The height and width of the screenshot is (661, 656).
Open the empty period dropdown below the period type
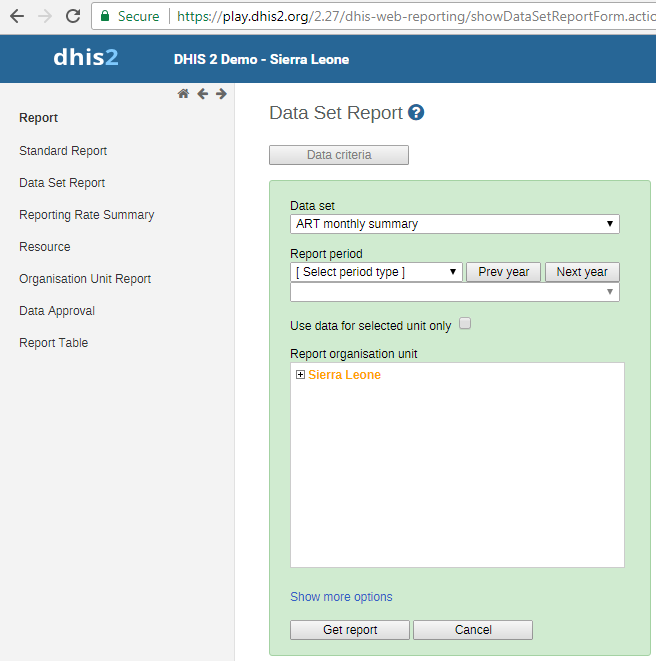coord(454,292)
